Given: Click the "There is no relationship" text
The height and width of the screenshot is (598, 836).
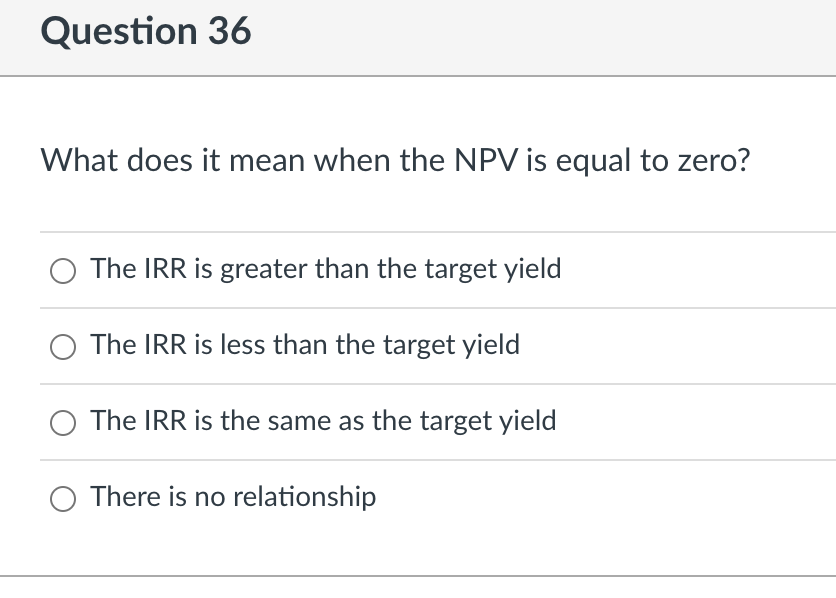Looking at the screenshot, I should pyautogui.click(x=233, y=497).
